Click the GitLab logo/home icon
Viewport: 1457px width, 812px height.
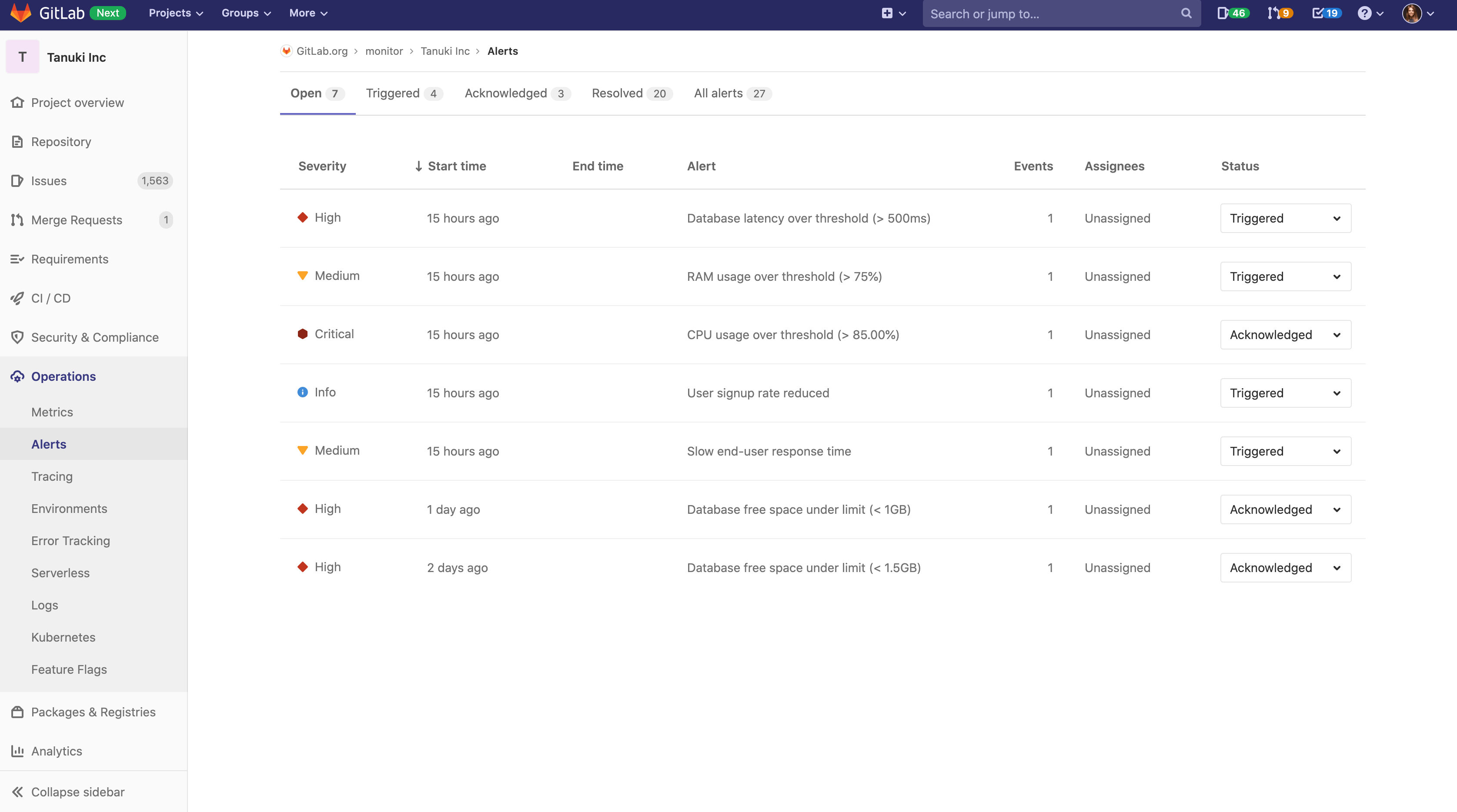pos(17,13)
